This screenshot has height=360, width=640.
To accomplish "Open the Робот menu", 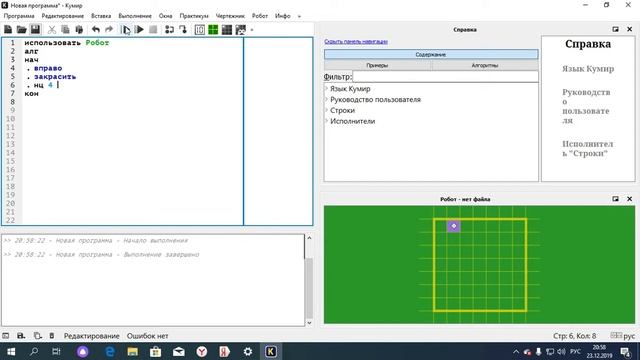I will (x=260, y=16).
